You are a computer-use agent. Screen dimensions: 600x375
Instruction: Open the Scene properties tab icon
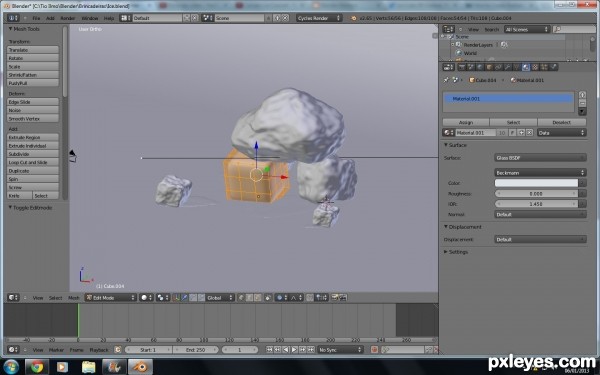(x=471, y=67)
